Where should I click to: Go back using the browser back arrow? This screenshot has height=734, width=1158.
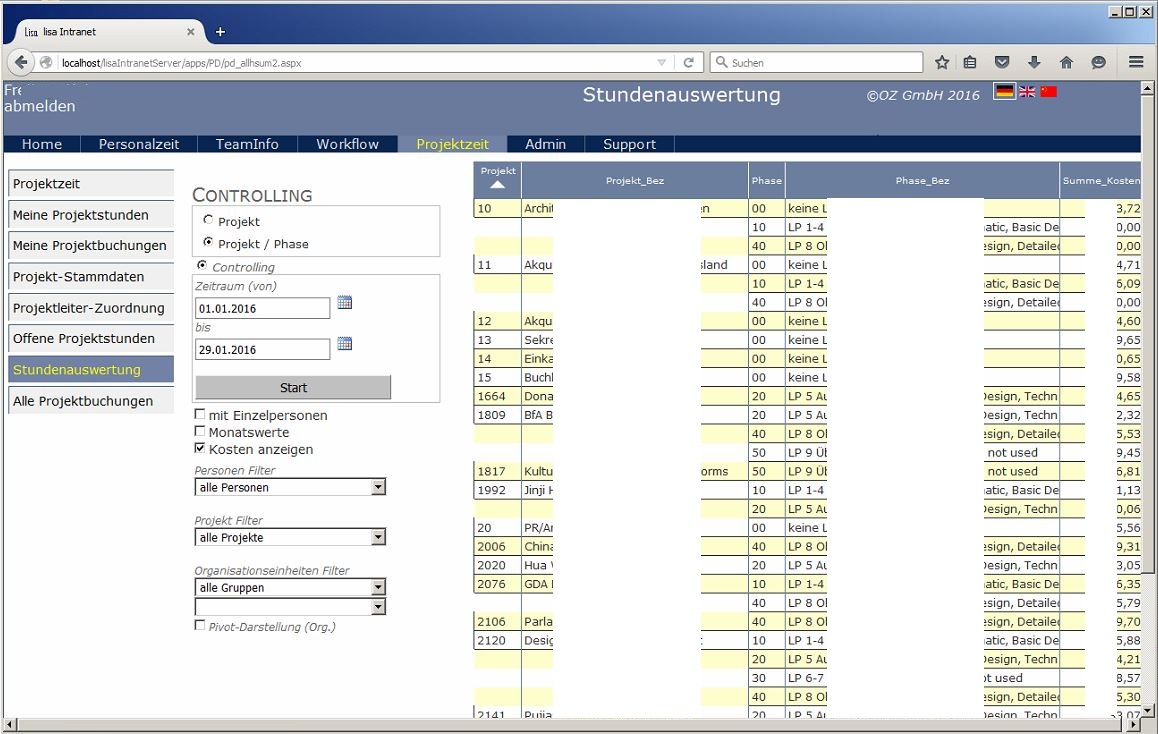(x=21, y=63)
